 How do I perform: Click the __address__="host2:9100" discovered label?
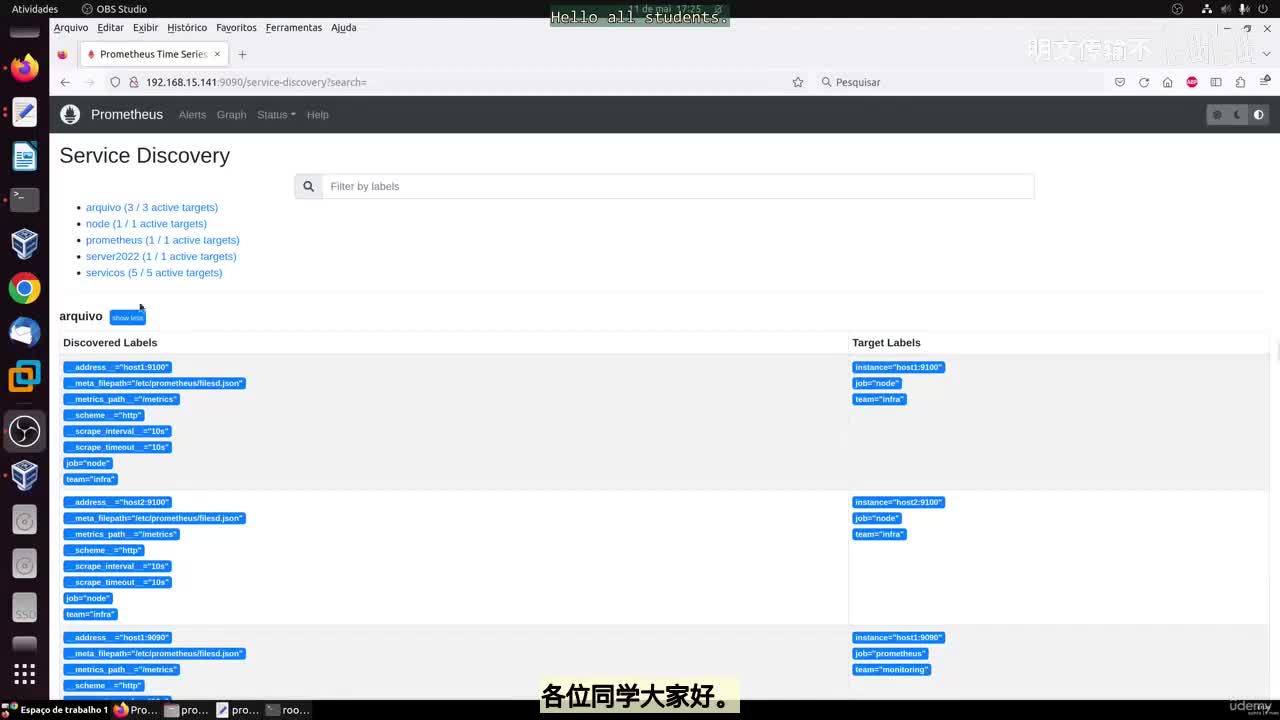point(118,502)
